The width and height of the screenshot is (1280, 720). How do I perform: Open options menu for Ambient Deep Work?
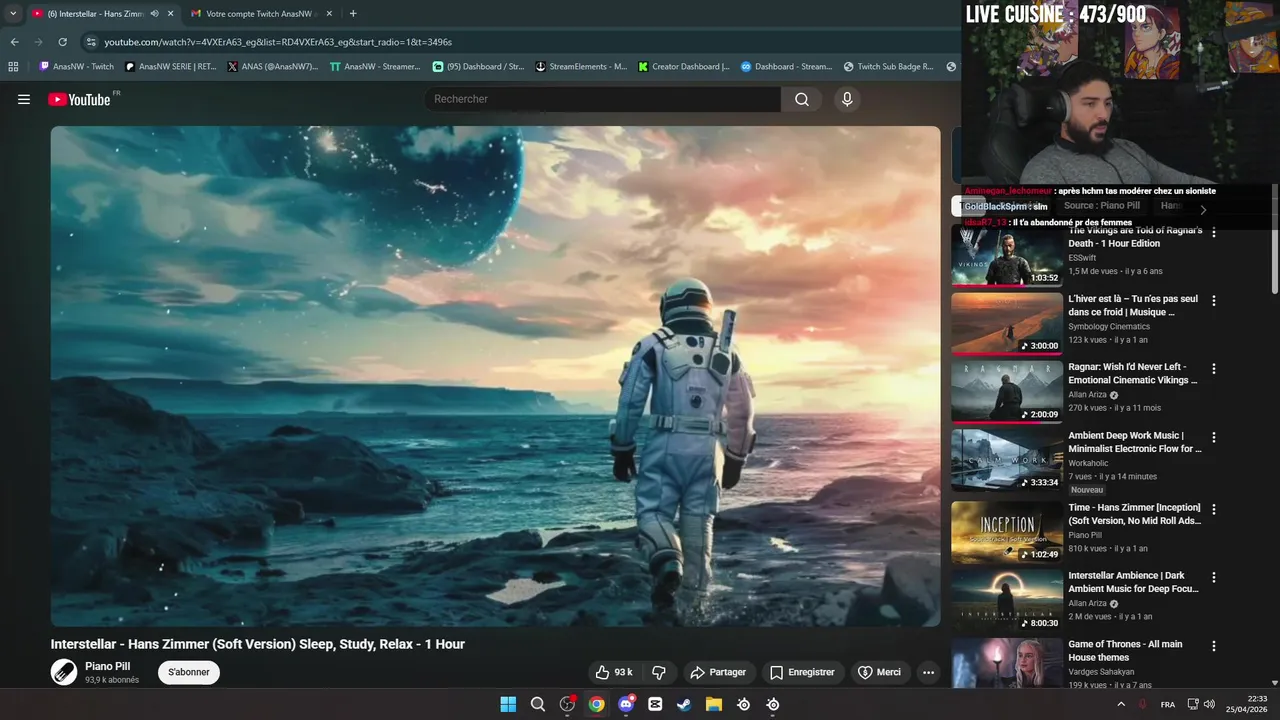click(x=1214, y=437)
